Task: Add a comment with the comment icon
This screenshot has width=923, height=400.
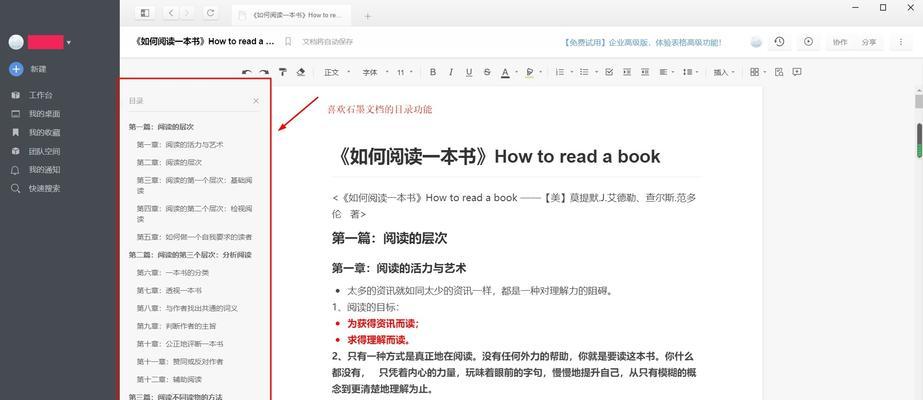Action: 797,72
